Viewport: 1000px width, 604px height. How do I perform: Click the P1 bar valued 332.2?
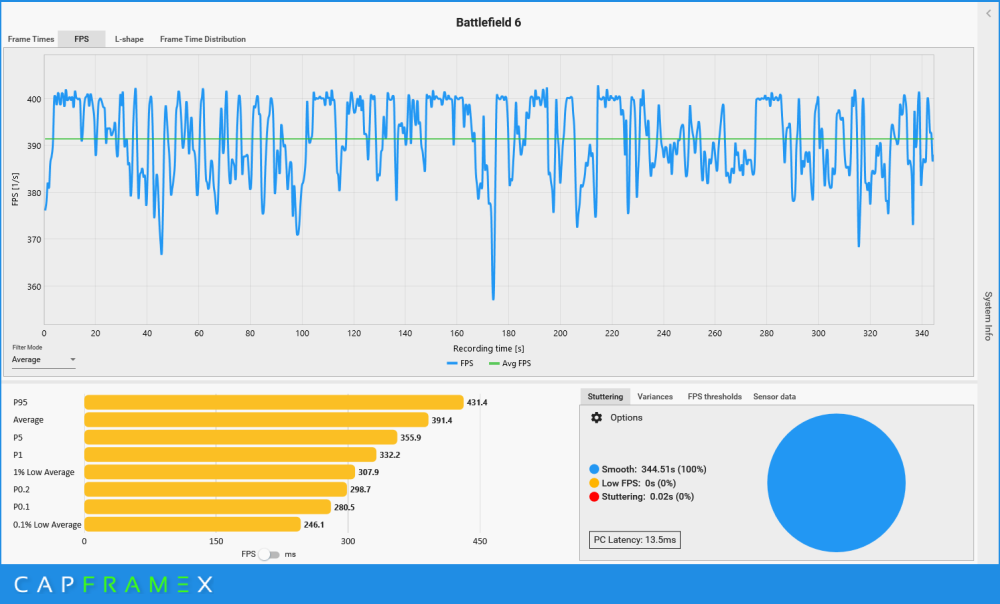point(230,455)
